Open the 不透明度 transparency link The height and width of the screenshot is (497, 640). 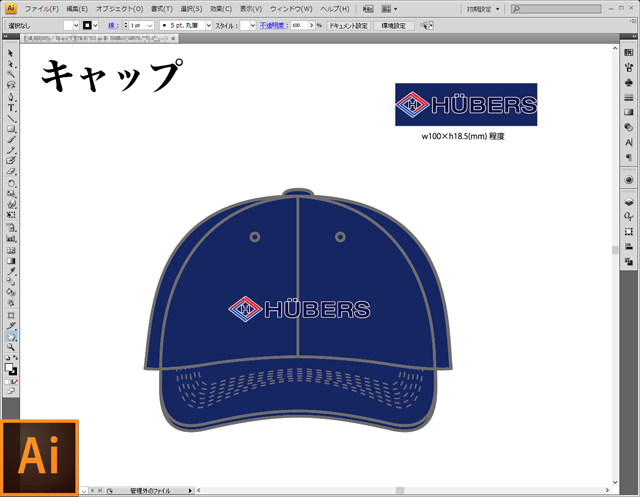pyautogui.click(x=273, y=25)
